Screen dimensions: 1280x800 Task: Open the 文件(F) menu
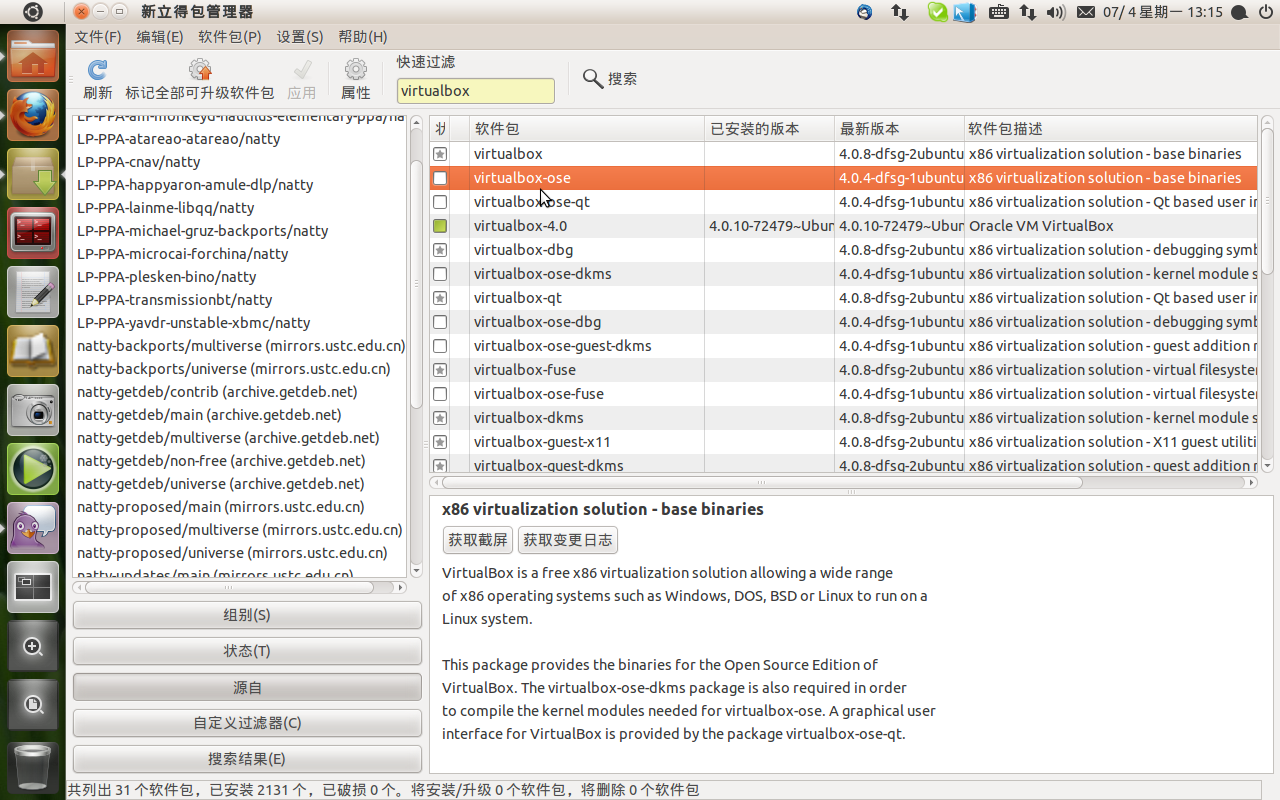(98, 37)
